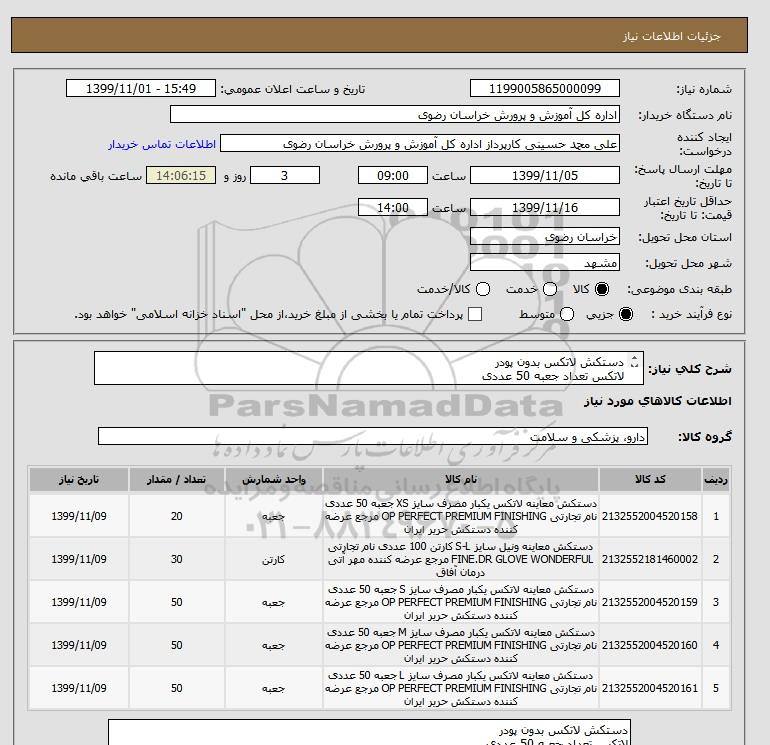Select the جزیی purchase type radio

pyautogui.click(x=626, y=314)
